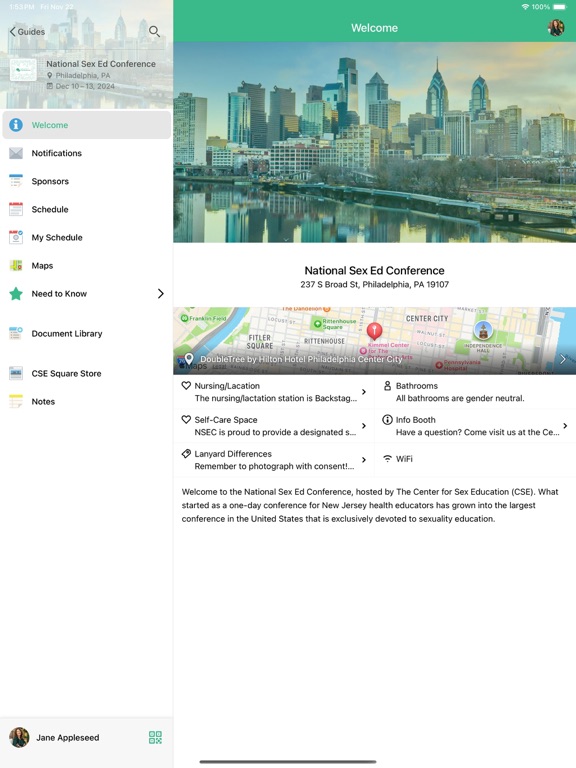This screenshot has width=576, height=768.
Task: Click the Dec 10–13, 2024 date text
Action: point(85,86)
